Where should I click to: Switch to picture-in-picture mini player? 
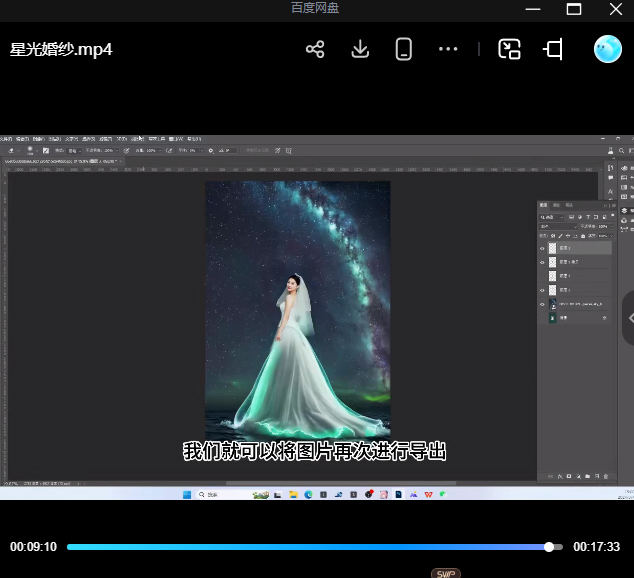click(x=510, y=49)
